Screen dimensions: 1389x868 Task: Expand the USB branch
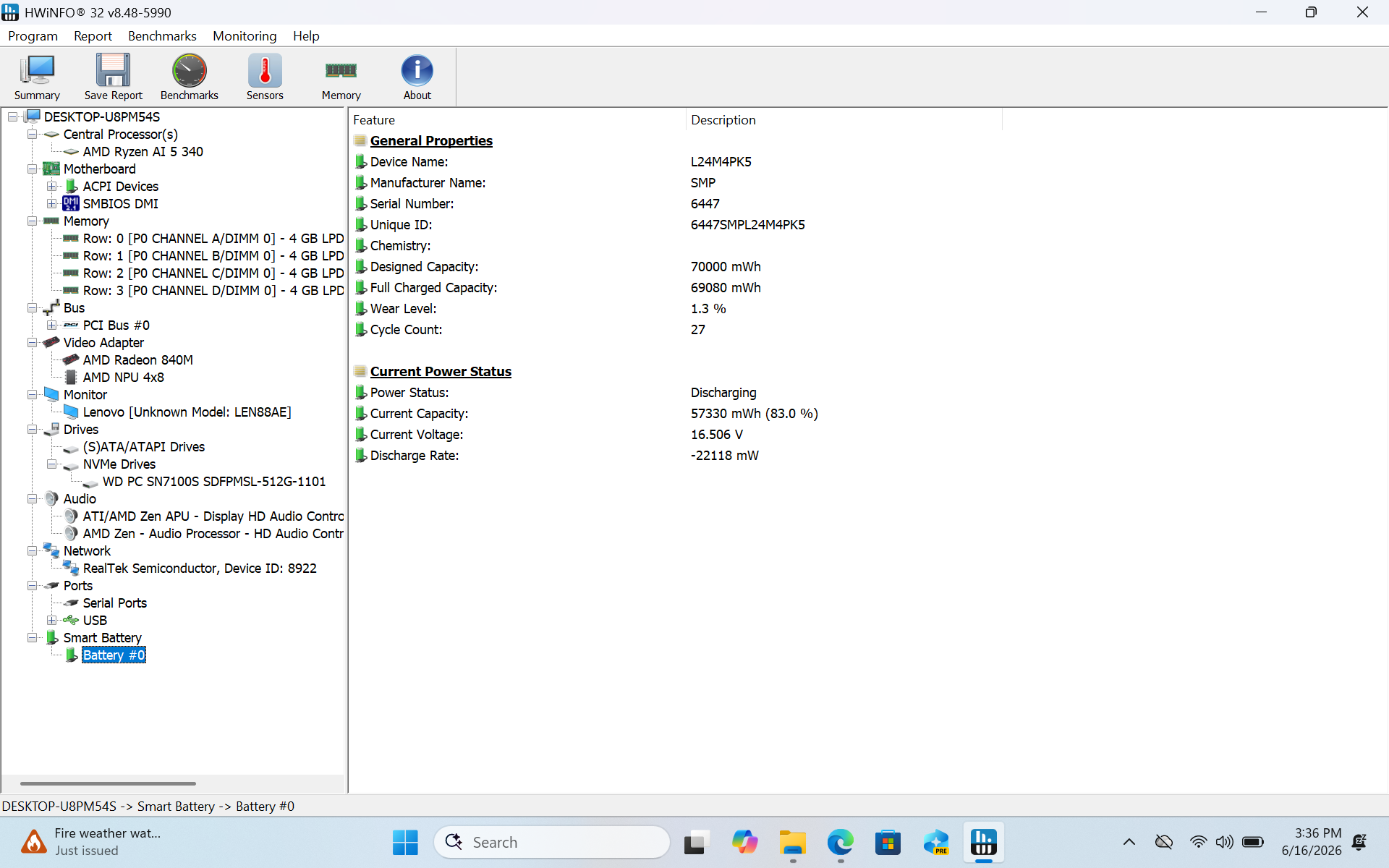52,621
